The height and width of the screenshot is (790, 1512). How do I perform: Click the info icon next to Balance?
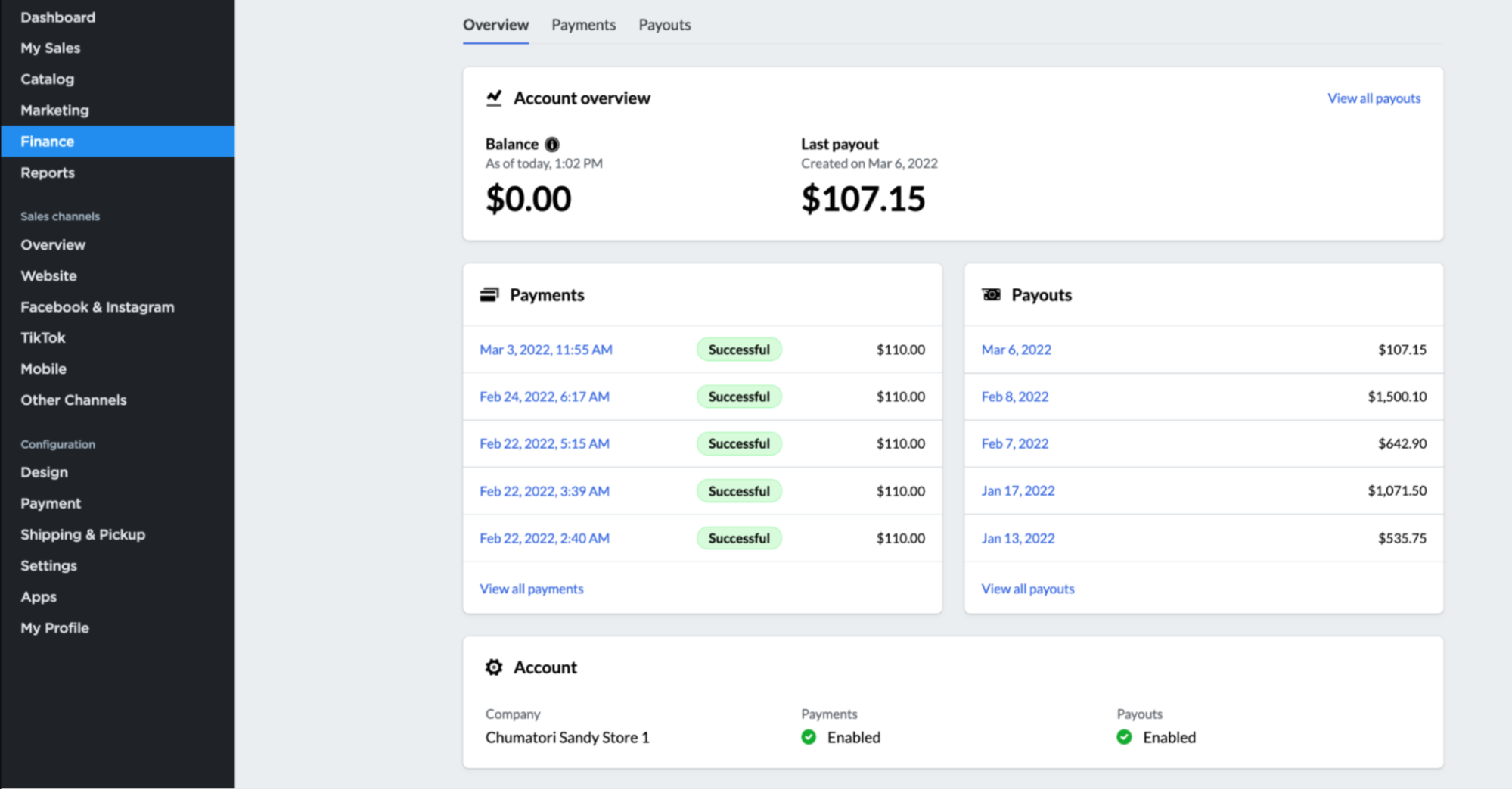point(551,144)
